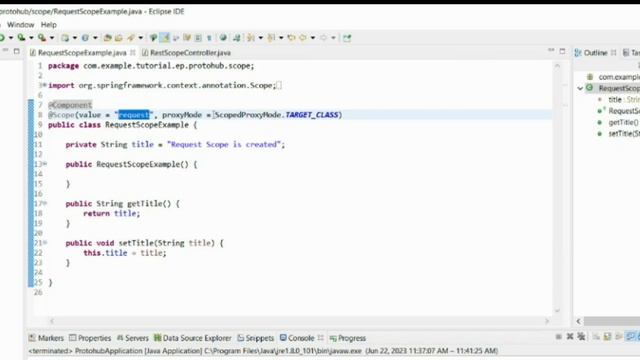Click the Back navigation arrow icon
This screenshot has width=640, height=360.
[303, 38]
